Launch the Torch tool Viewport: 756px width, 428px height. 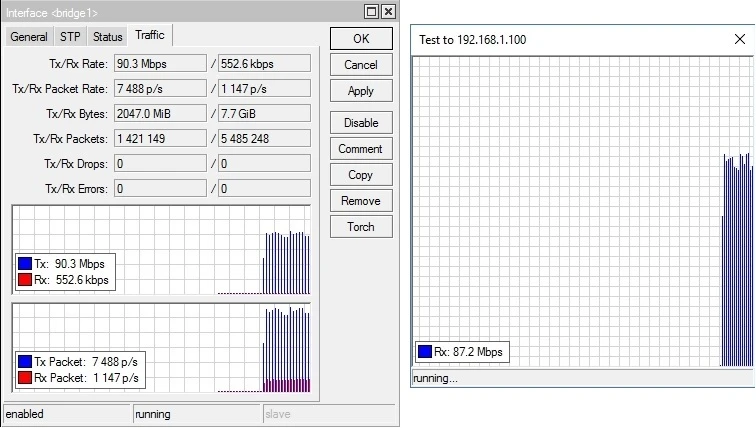(x=360, y=227)
